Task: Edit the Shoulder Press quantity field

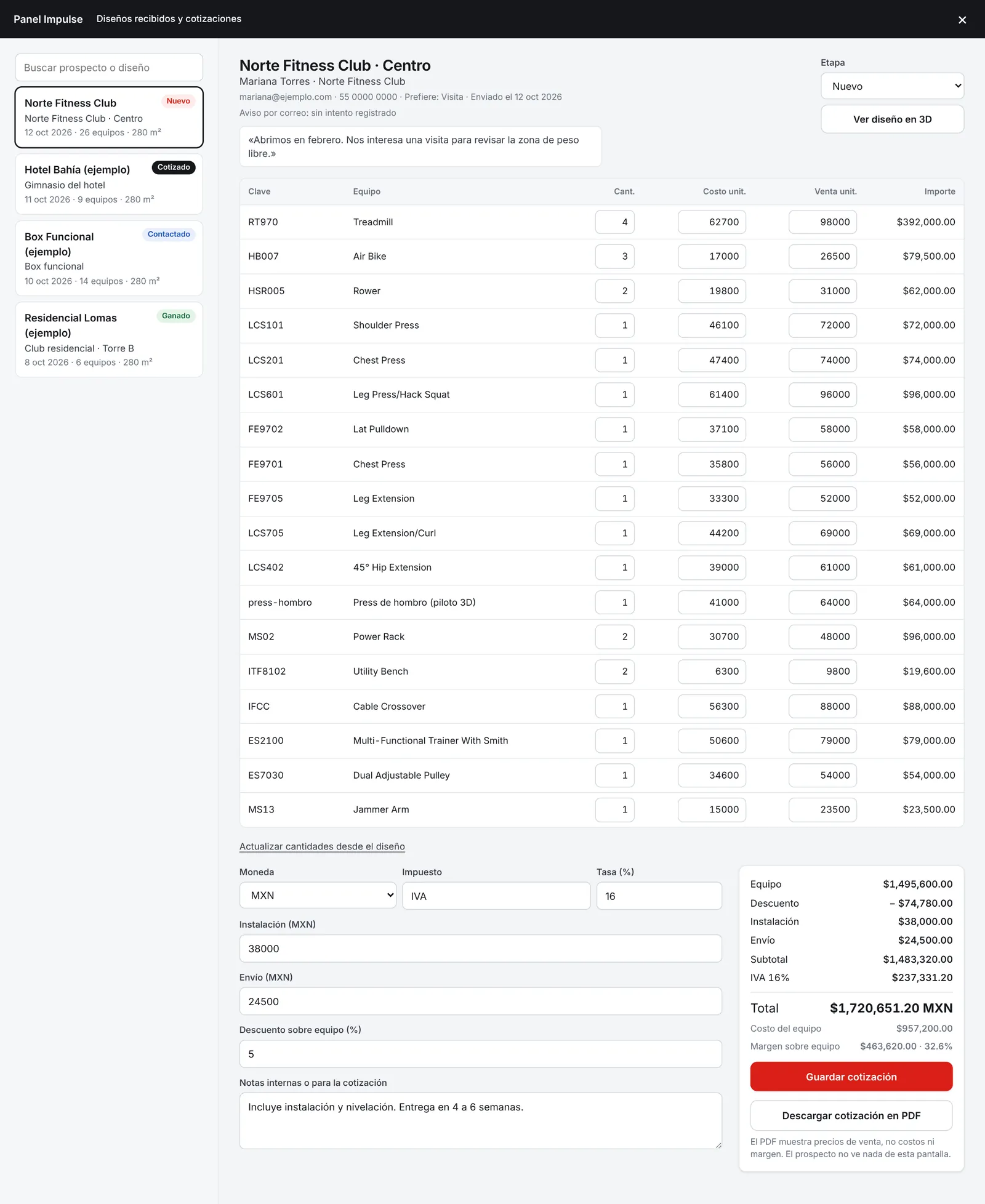Action: 614,326
